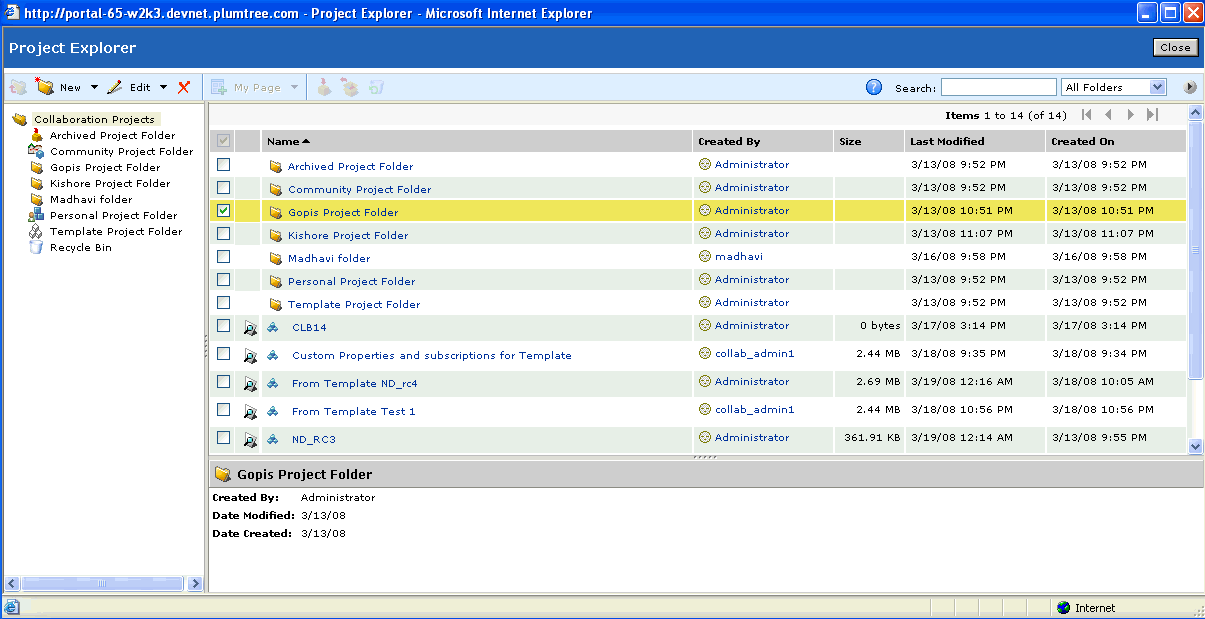Click the Template Project Folder tree icon
This screenshot has height=619, width=1205.
coord(37,231)
